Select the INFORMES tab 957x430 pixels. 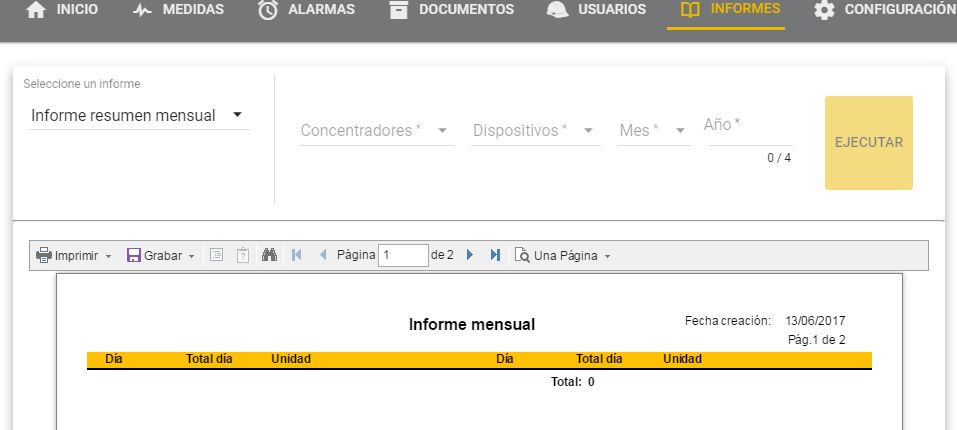click(745, 9)
